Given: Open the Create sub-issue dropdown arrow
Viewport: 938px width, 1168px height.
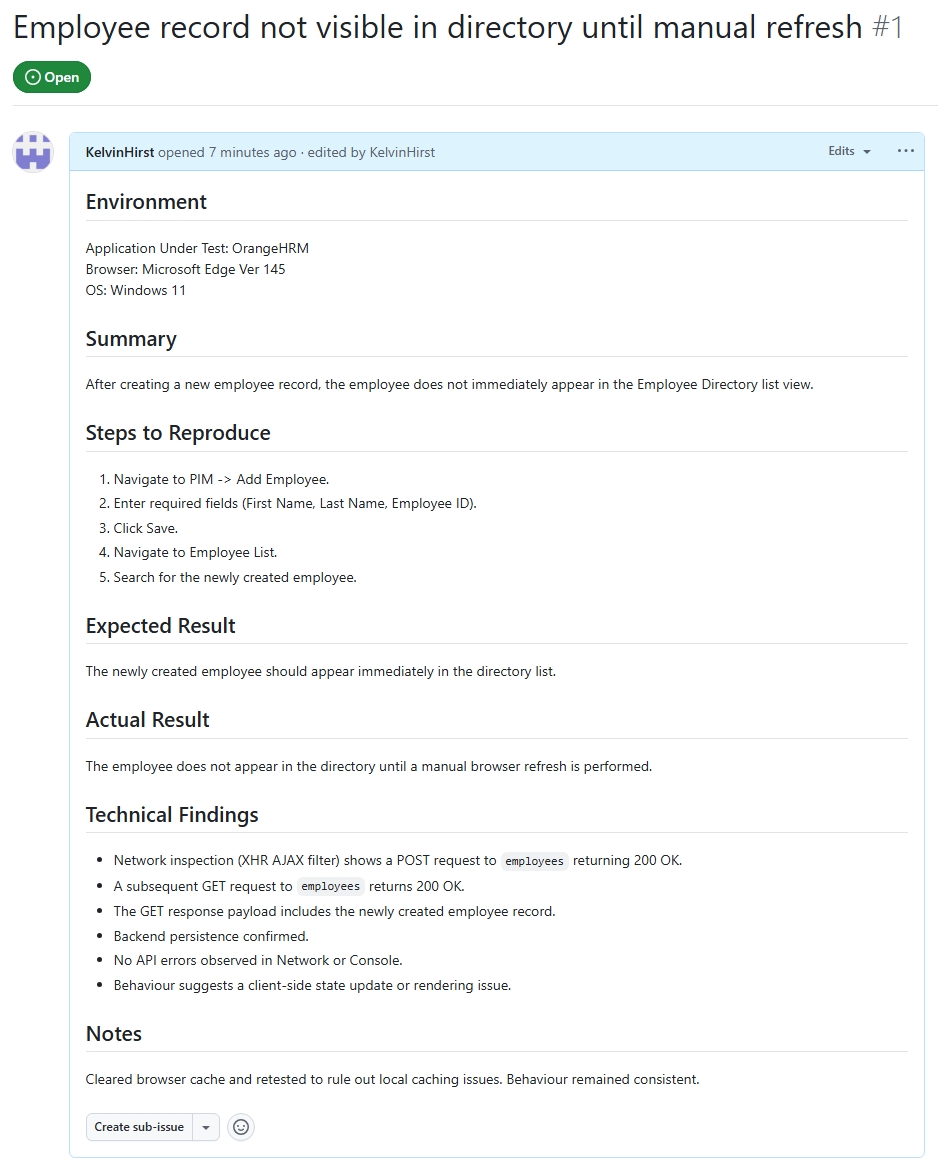Looking at the screenshot, I should pyautogui.click(x=206, y=1127).
